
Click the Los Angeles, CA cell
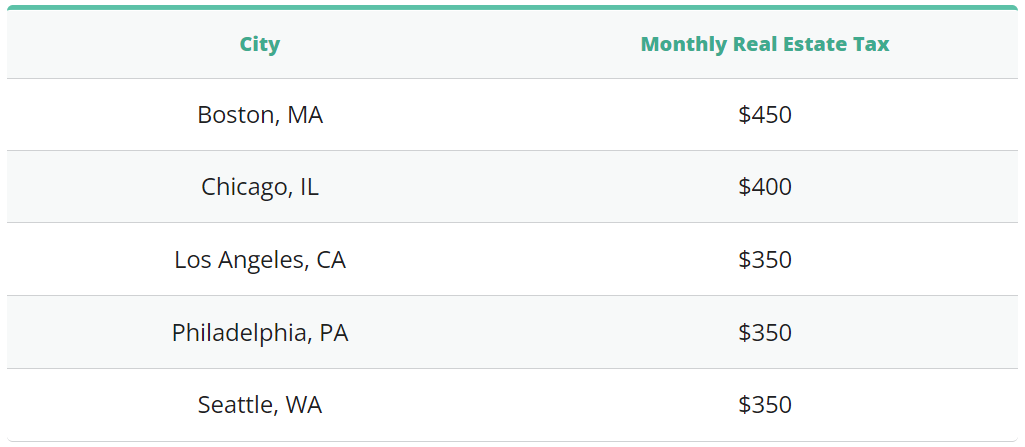pos(260,260)
